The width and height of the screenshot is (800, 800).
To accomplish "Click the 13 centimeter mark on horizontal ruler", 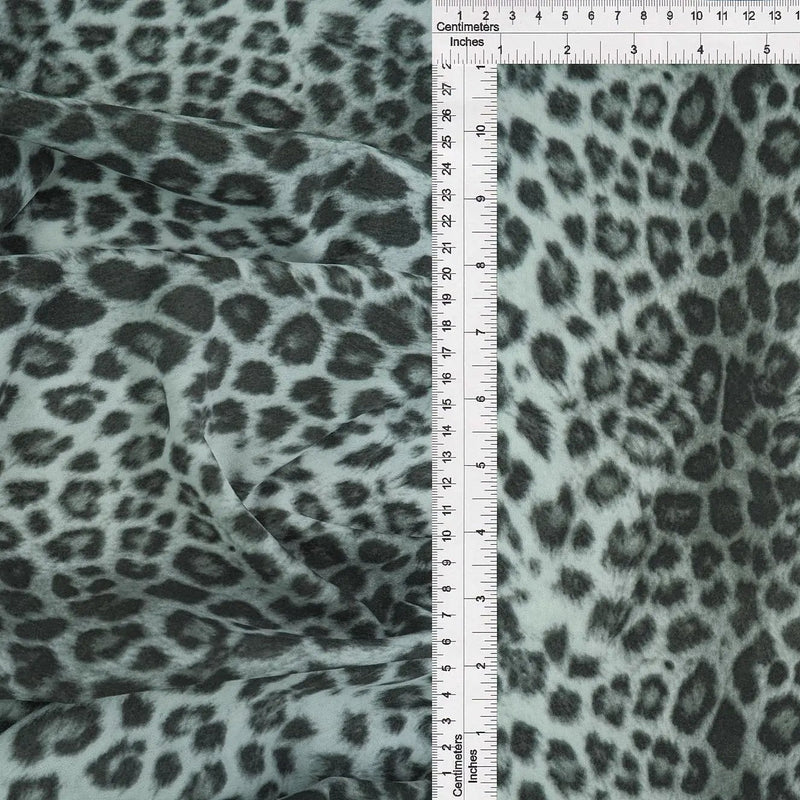I will [774, 16].
